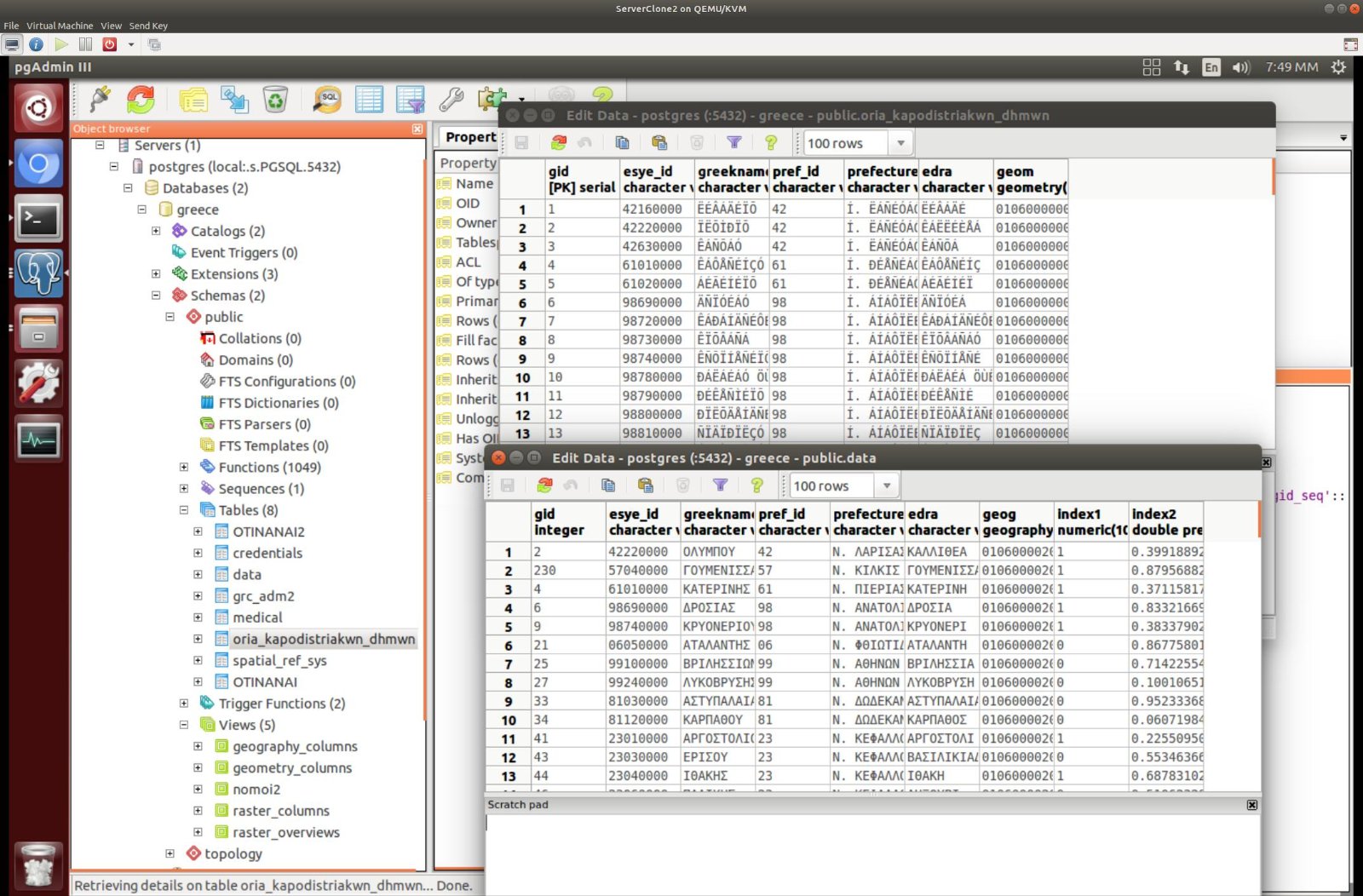Image resolution: width=1363 pixels, height=896 pixels.
Task: Expand the Trigger Functions (2) node
Action: pyautogui.click(x=184, y=703)
